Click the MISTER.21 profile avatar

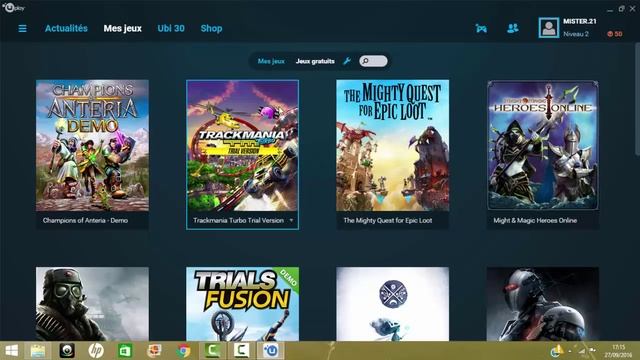point(549,28)
